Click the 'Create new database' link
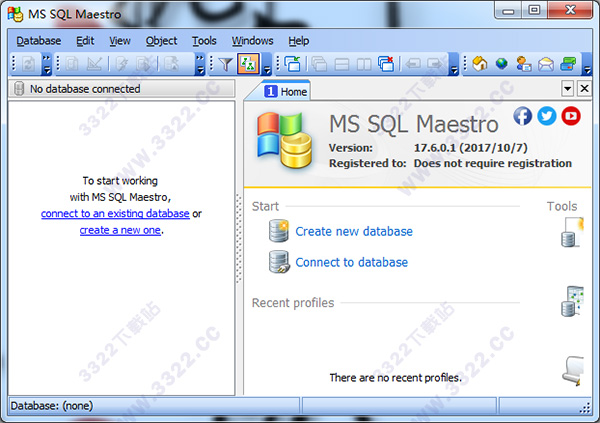 coord(354,231)
